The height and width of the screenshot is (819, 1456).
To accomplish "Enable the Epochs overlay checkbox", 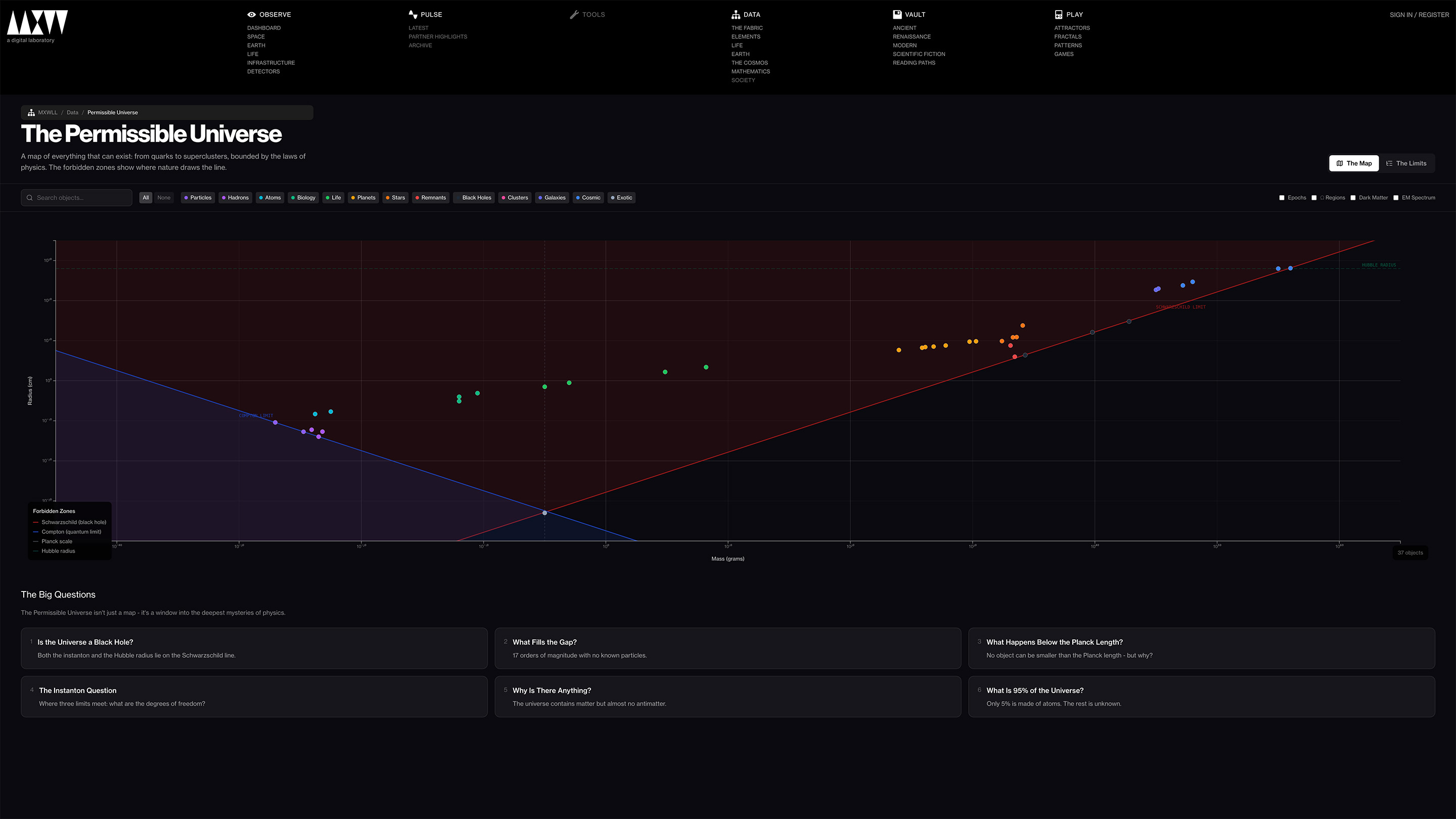I will pyautogui.click(x=1283, y=197).
